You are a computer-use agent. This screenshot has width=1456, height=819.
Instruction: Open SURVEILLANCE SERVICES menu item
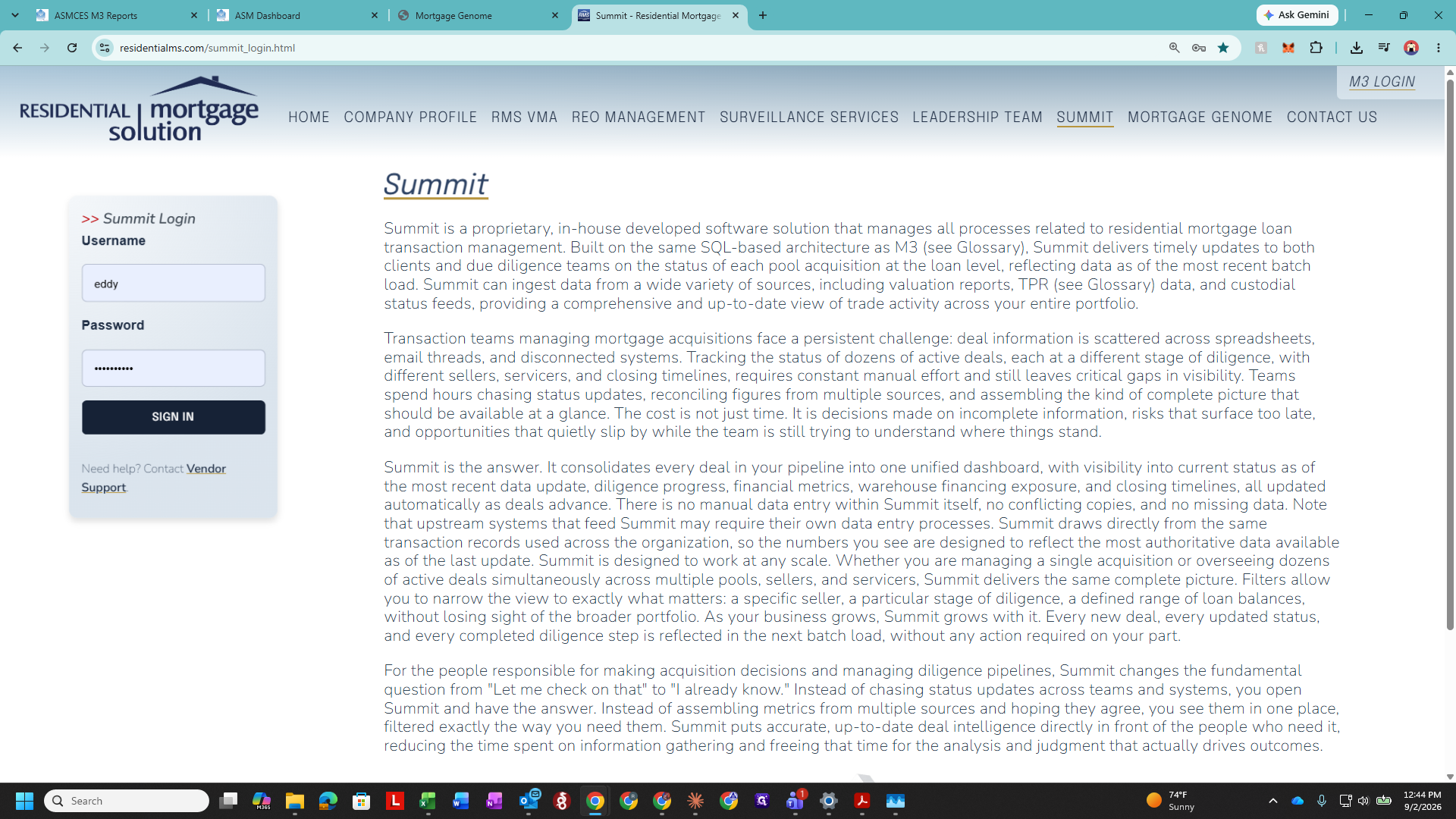point(809,118)
